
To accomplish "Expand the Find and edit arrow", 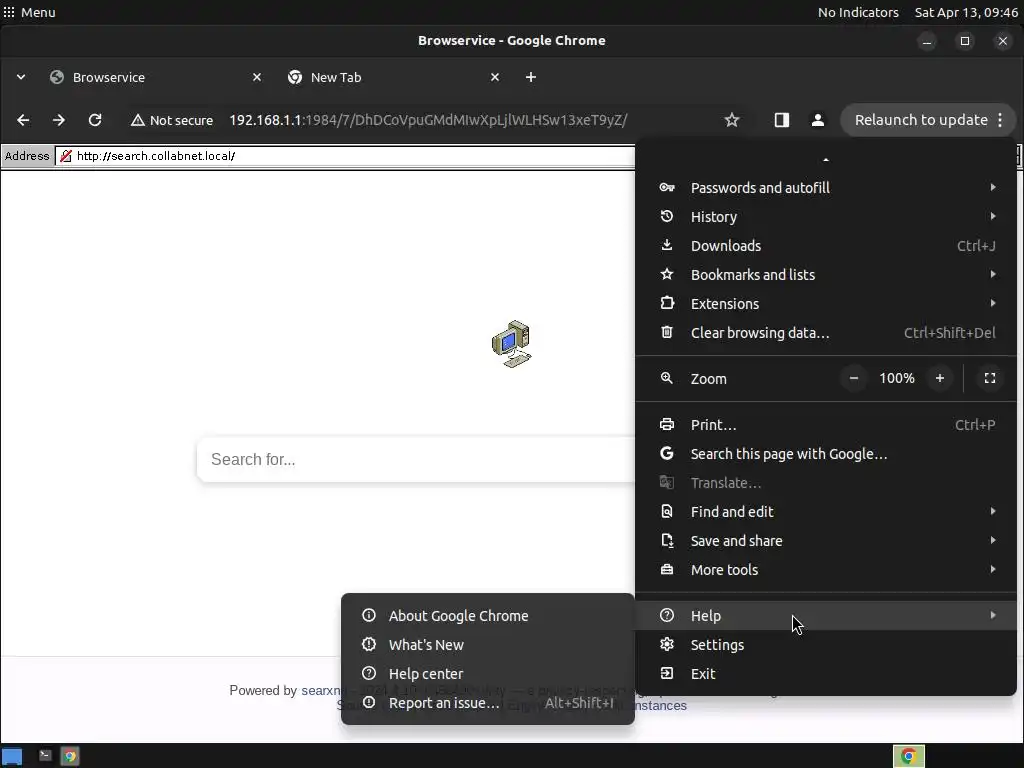I will [x=993, y=511].
